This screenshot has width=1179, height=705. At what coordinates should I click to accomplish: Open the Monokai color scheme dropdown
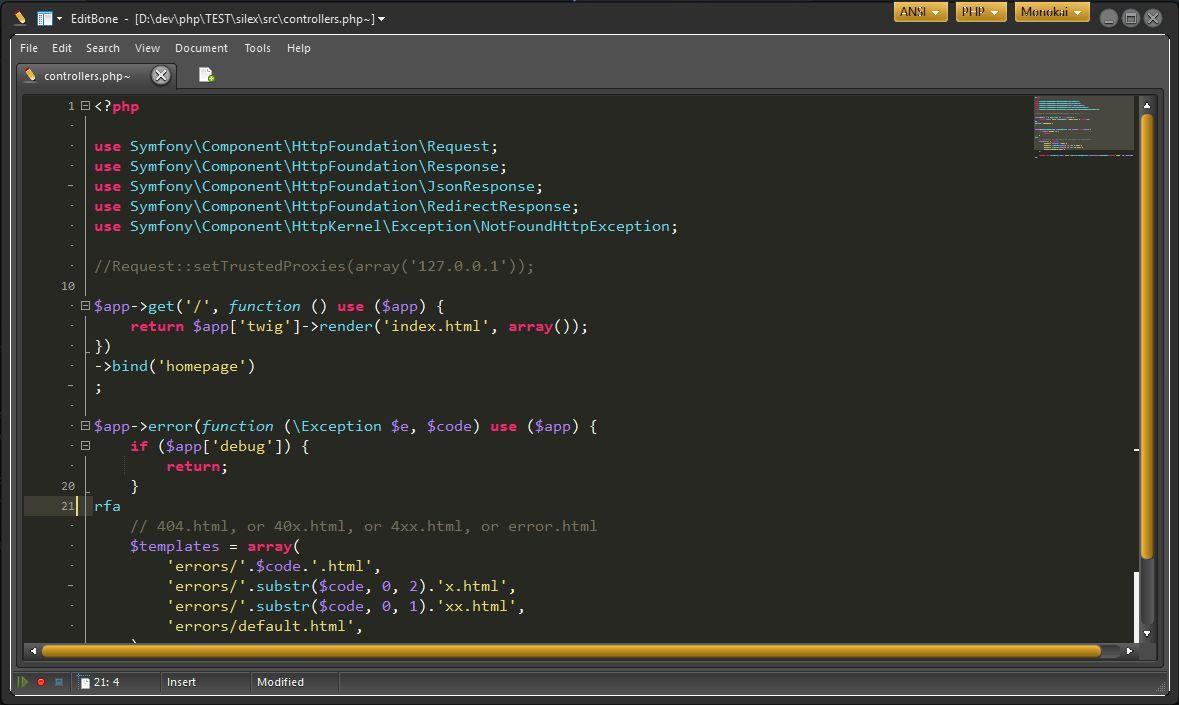pos(1052,12)
